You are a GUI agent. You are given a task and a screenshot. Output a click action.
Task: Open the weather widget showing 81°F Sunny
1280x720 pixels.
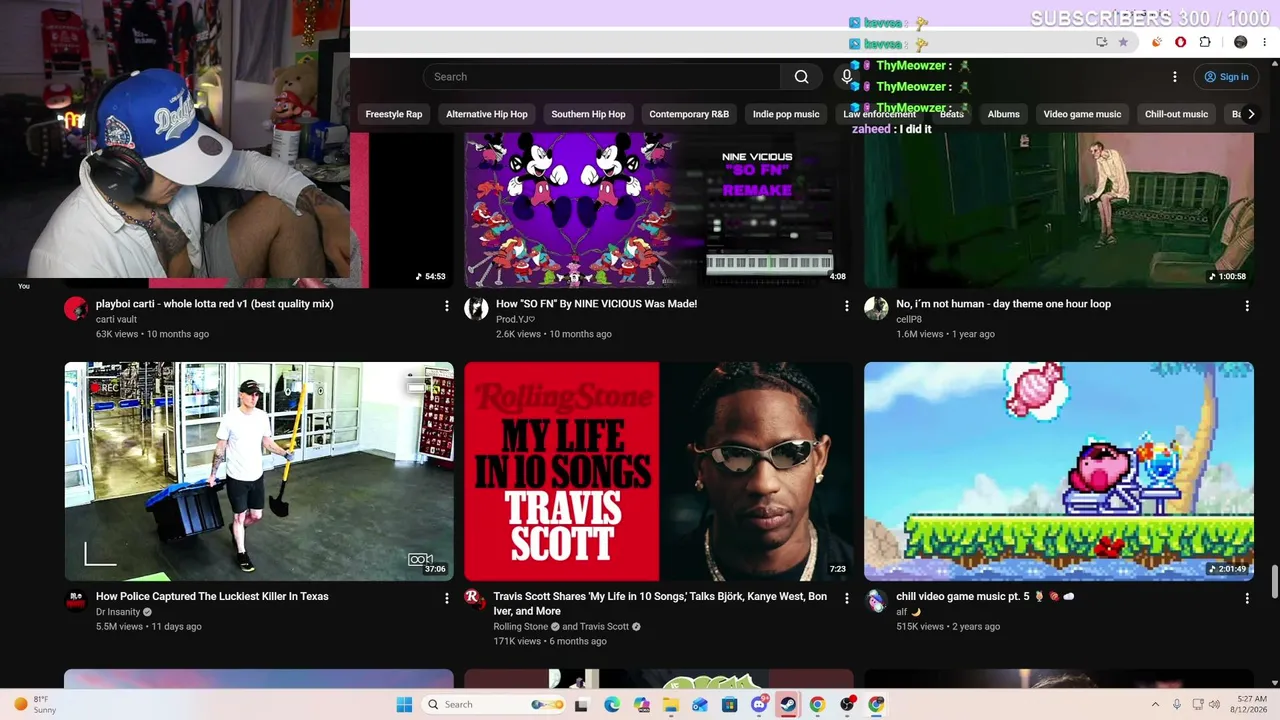click(34, 704)
